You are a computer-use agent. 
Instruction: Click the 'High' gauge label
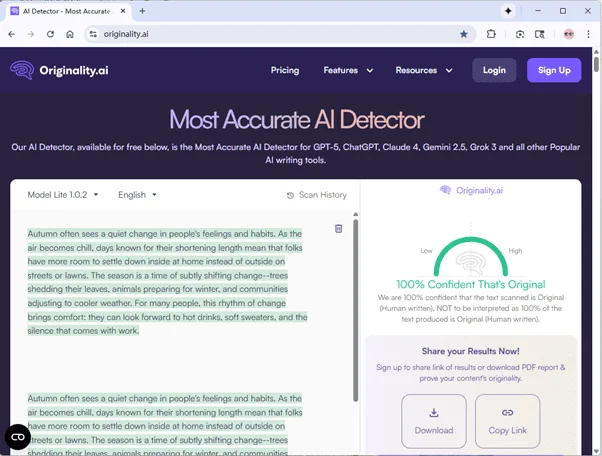515,251
